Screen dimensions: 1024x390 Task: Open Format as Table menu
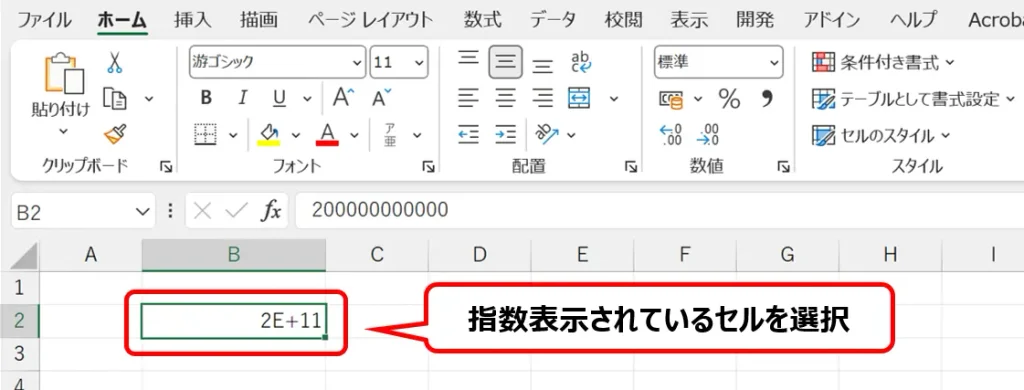[914, 99]
